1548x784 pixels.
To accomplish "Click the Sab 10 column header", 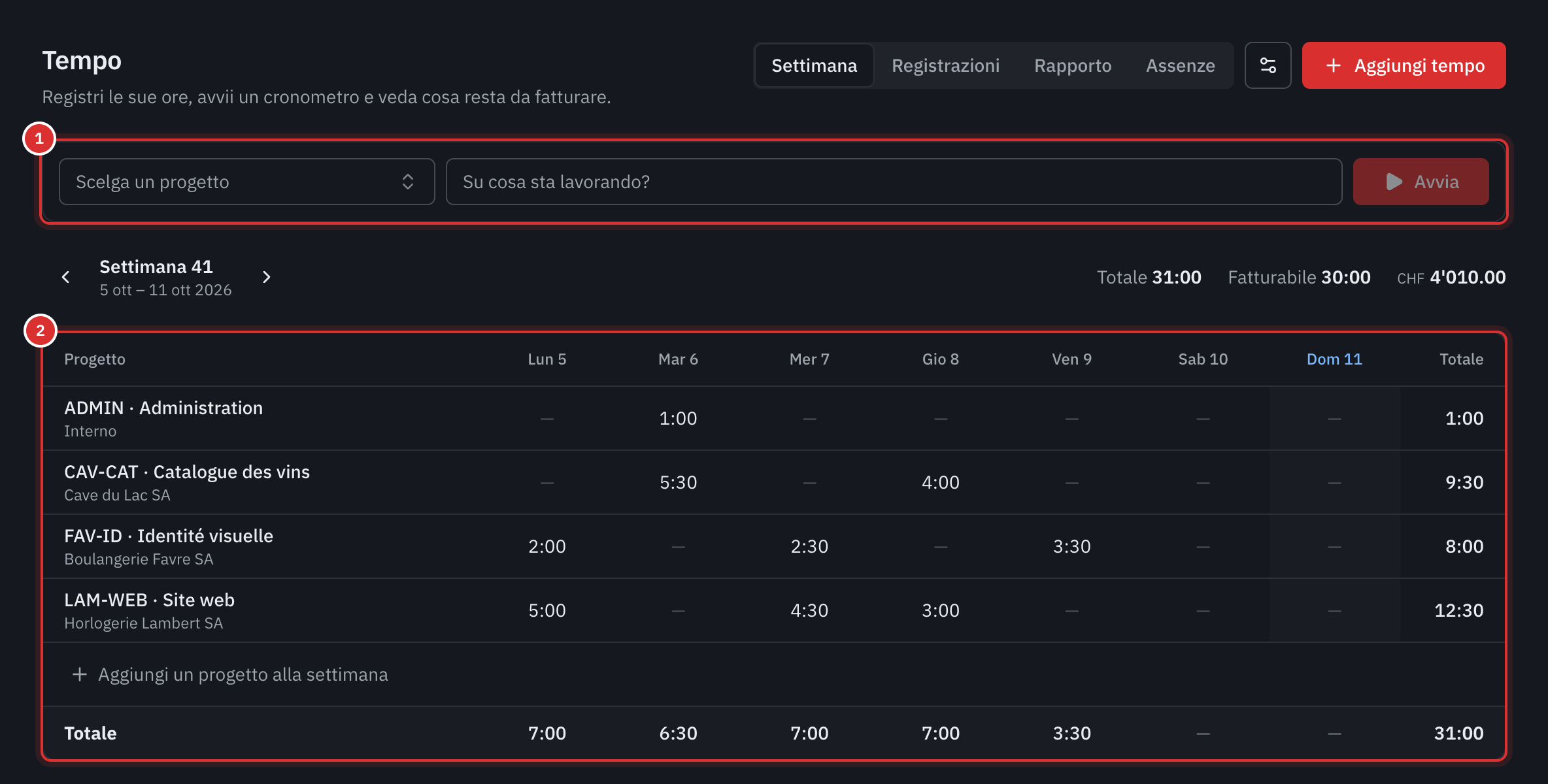I will point(1203,359).
